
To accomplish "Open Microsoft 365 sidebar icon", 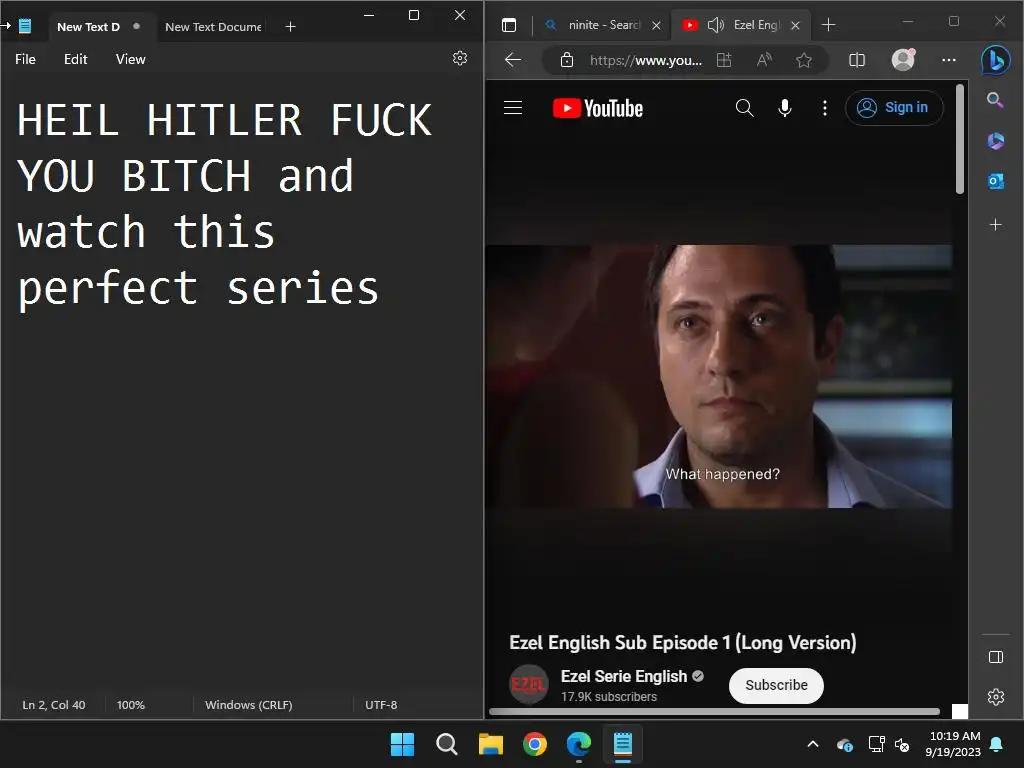I will pos(995,140).
